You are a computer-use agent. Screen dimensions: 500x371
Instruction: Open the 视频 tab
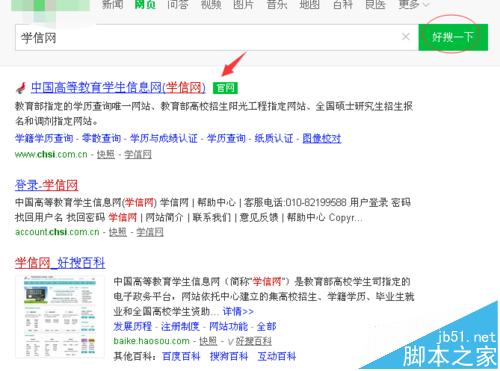(211, 5)
